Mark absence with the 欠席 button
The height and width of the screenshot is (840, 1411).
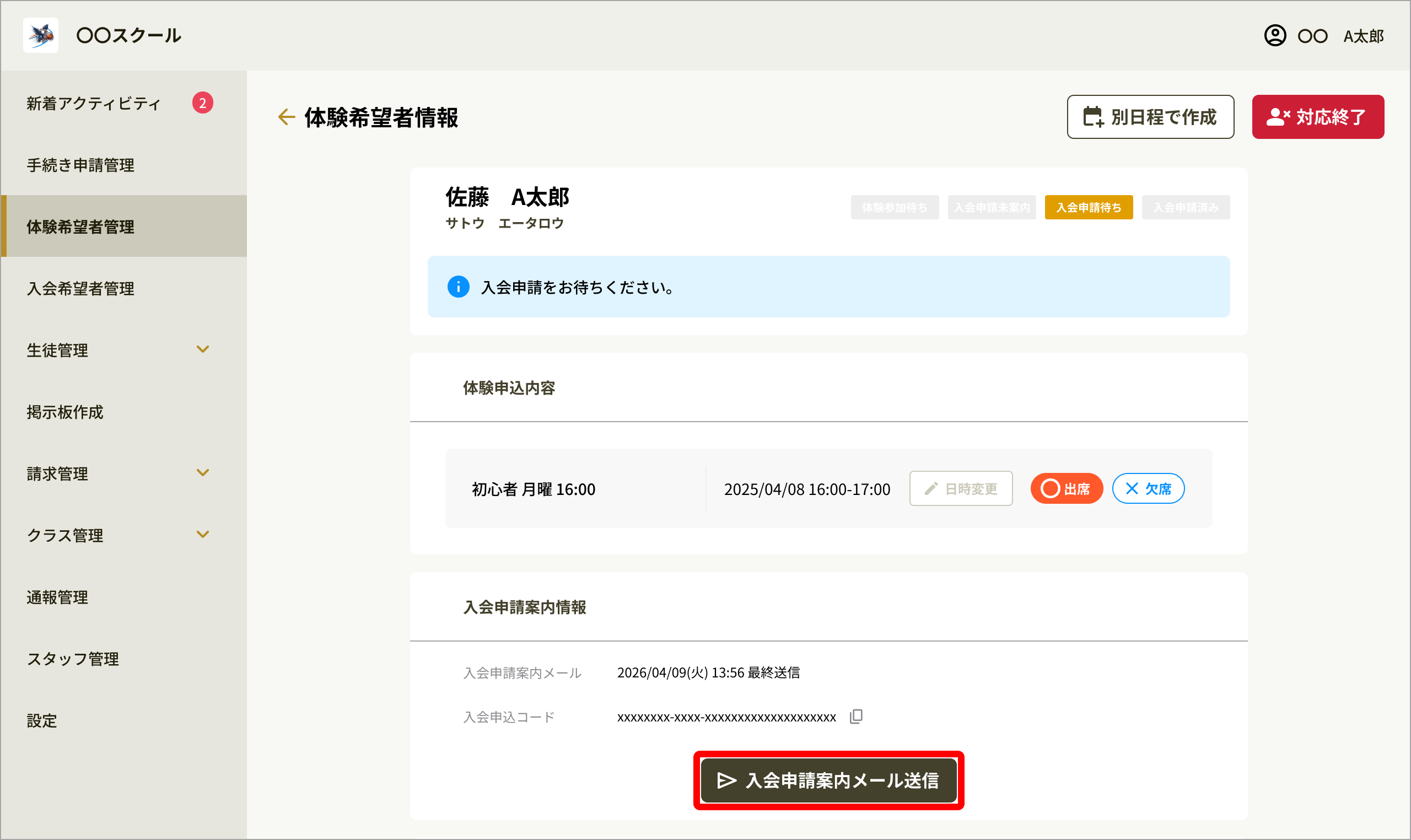coord(1148,488)
